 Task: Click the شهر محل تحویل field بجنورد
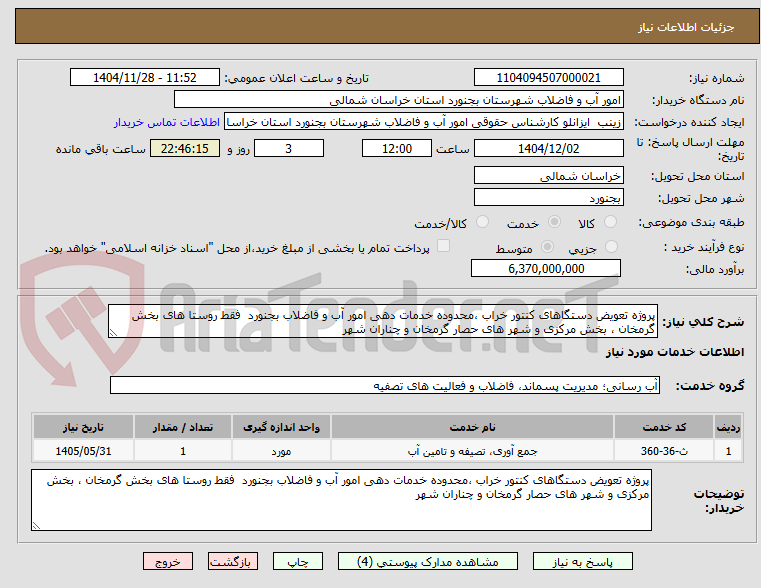click(x=548, y=198)
